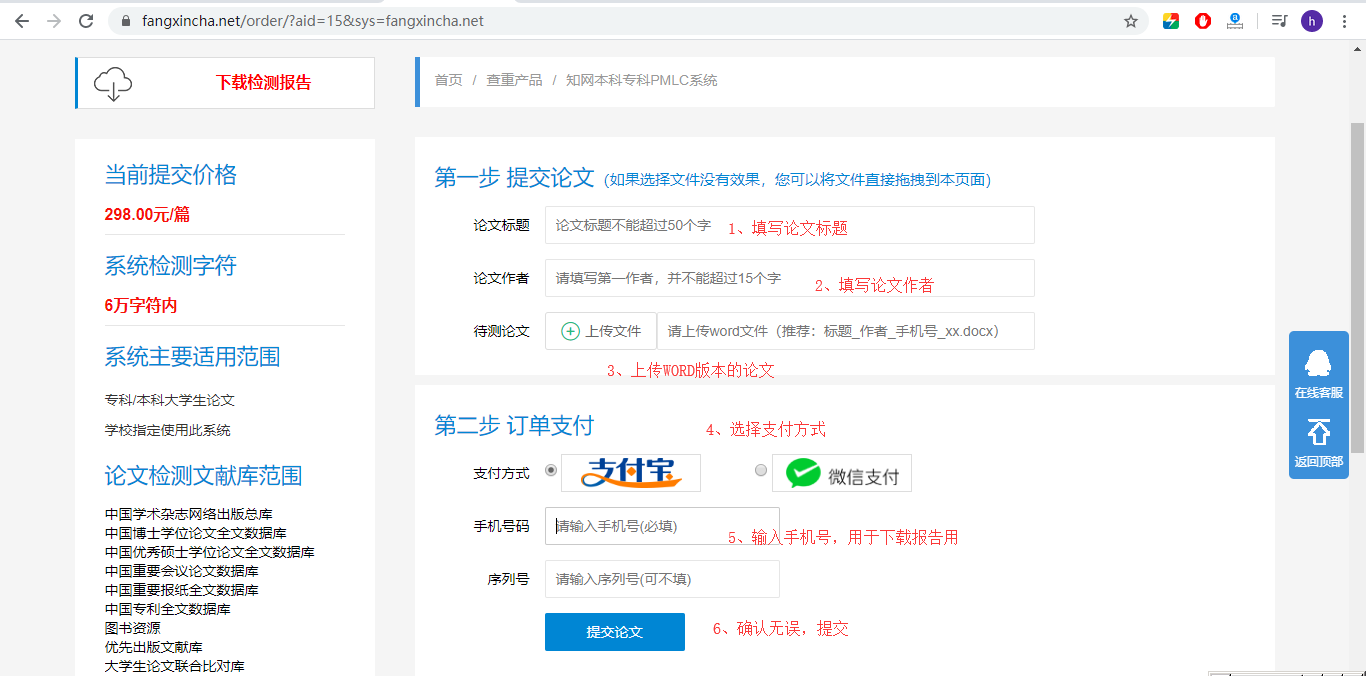Screen dimensions: 1366x676
Task: Choose the WeChat Pay radio button
Action: pos(761,470)
